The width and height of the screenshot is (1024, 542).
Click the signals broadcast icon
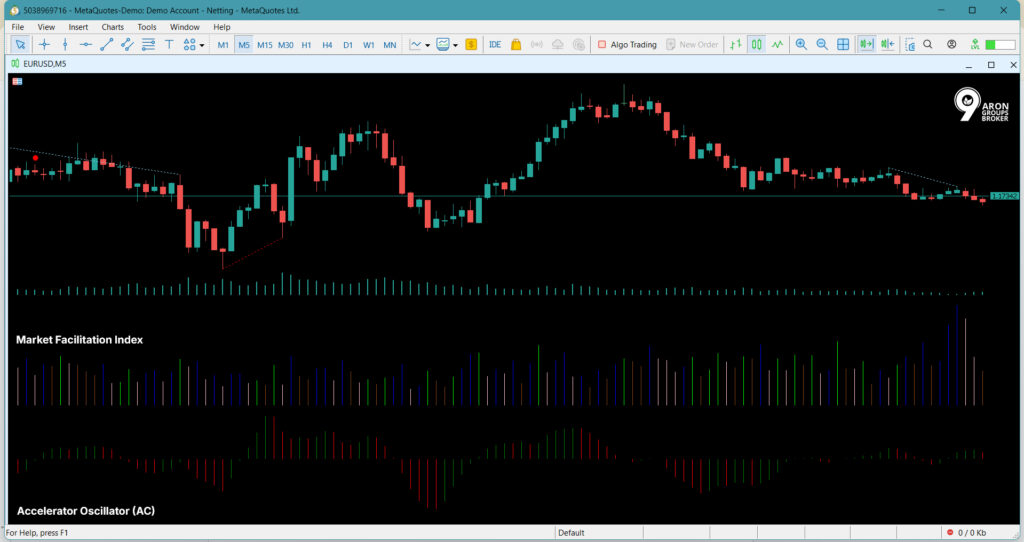coord(537,44)
